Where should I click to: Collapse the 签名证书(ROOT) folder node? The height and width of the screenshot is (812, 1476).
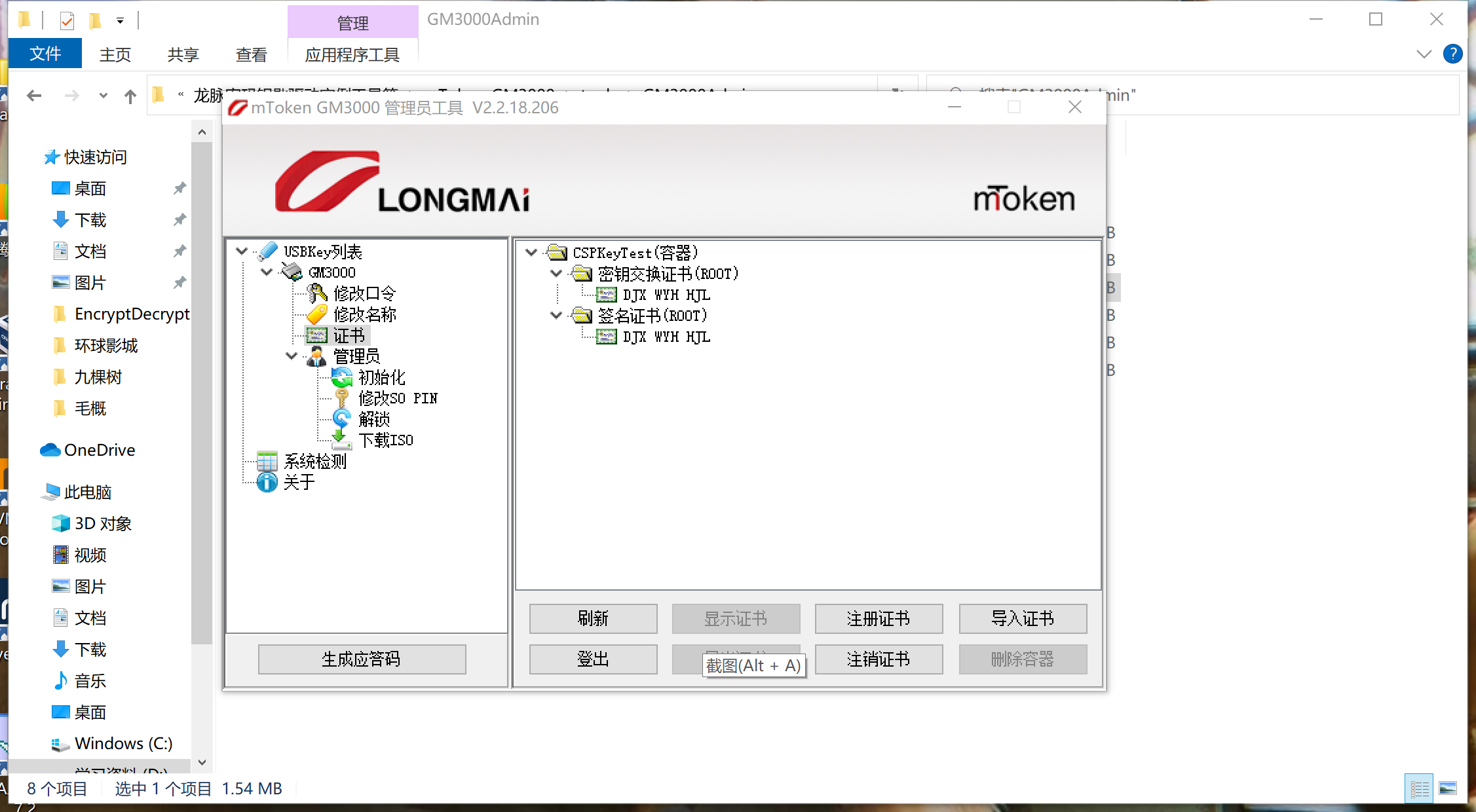click(x=556, y=316)
